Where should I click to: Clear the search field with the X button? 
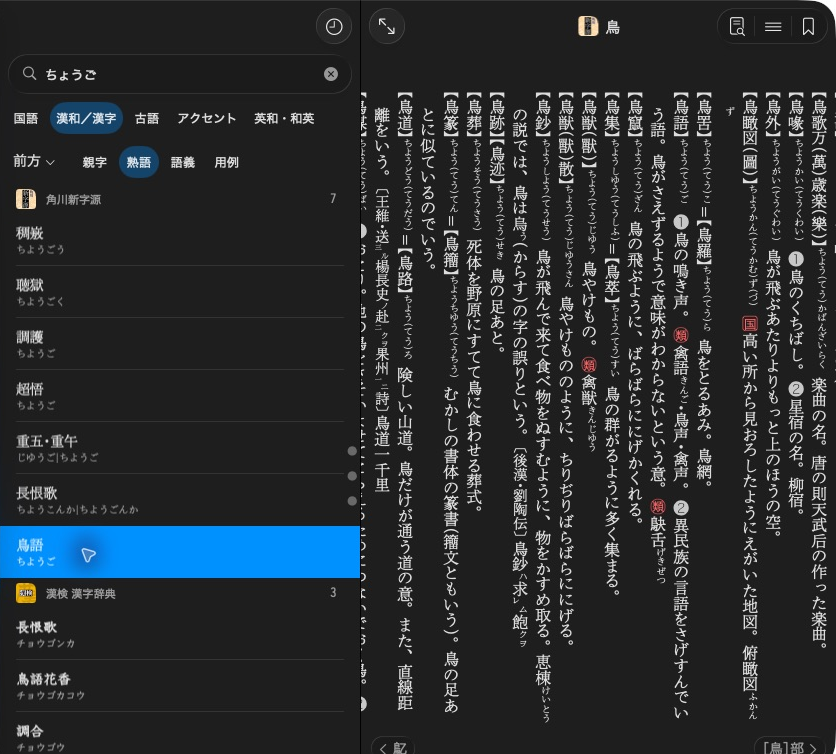pyautogui.click(x=331, y=74)
